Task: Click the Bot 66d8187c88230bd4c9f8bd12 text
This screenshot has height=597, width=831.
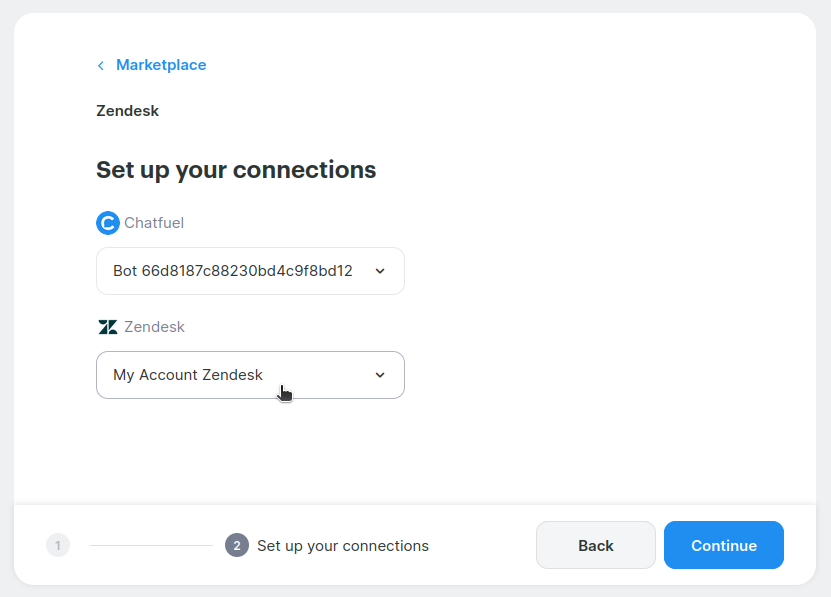Action: [x=233, y=271]
